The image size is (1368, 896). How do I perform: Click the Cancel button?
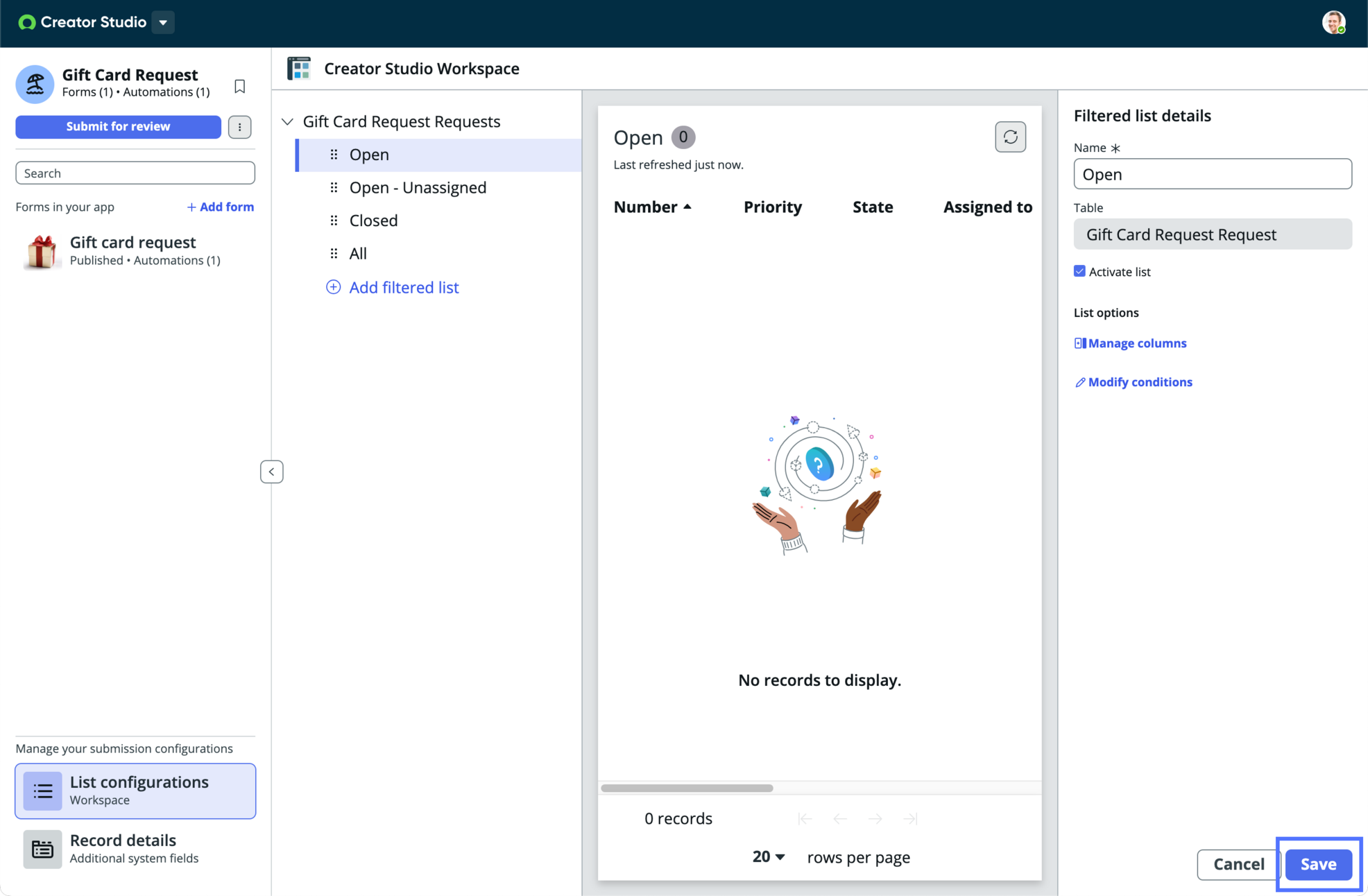(x=1238, y=864)
